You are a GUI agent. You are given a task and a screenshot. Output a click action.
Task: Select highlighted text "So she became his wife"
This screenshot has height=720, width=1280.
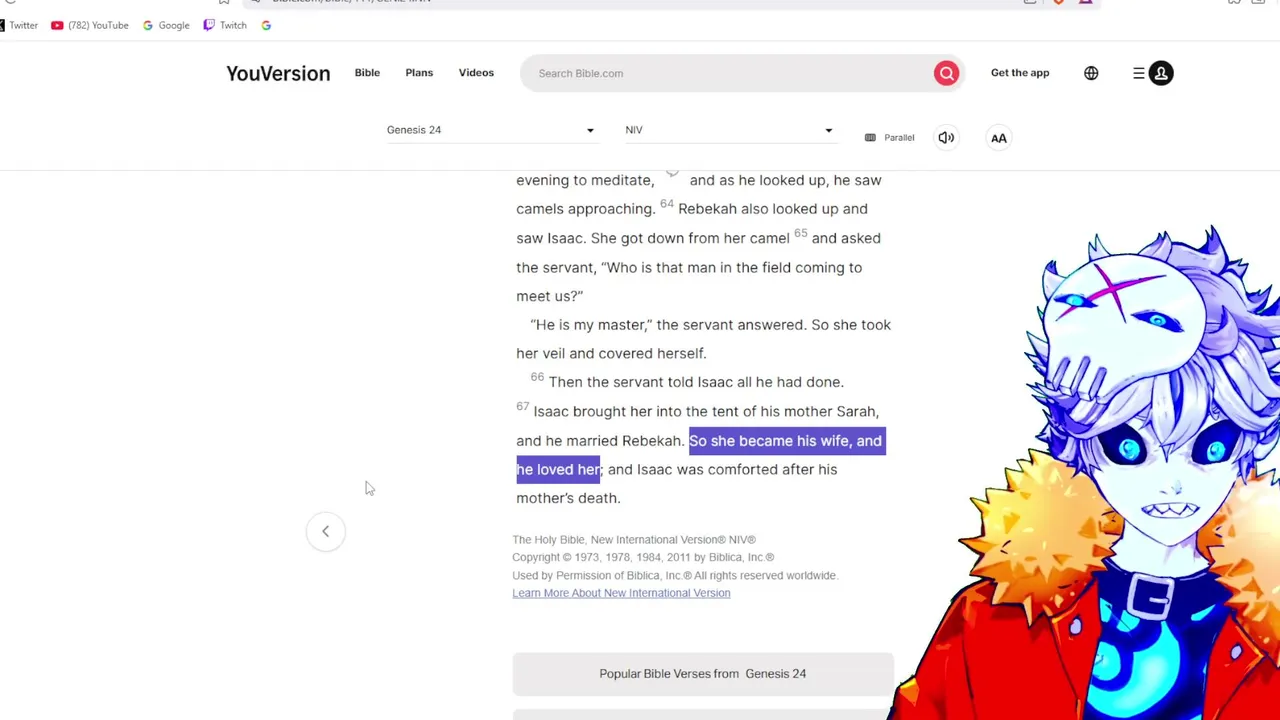point(769,441)
